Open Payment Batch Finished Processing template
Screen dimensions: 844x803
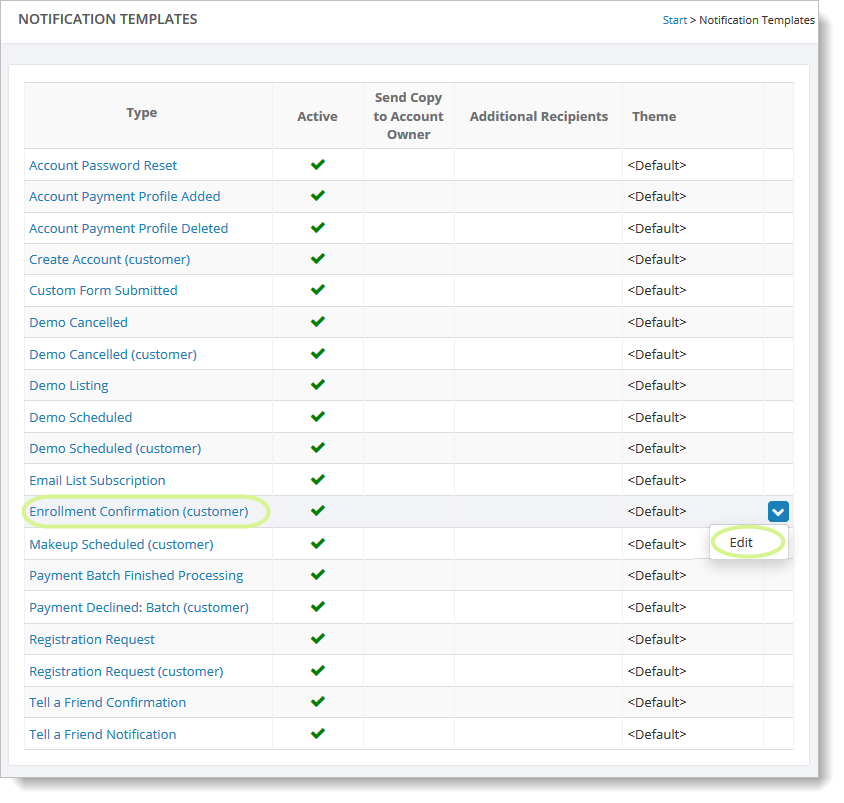tap(136, 575)
